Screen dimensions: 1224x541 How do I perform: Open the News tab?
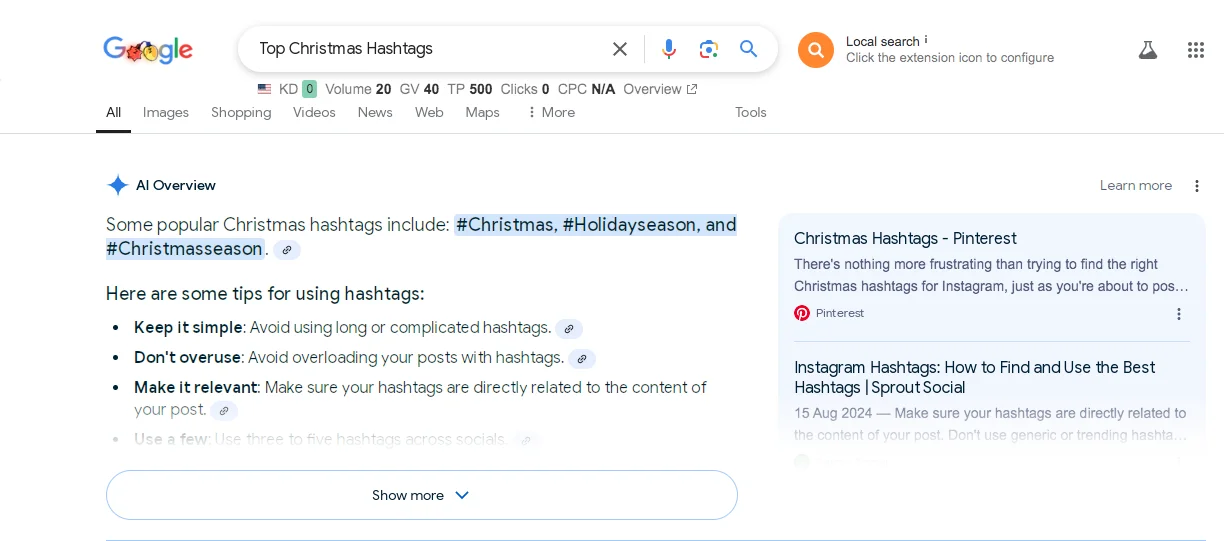click(x=375, y=112)
